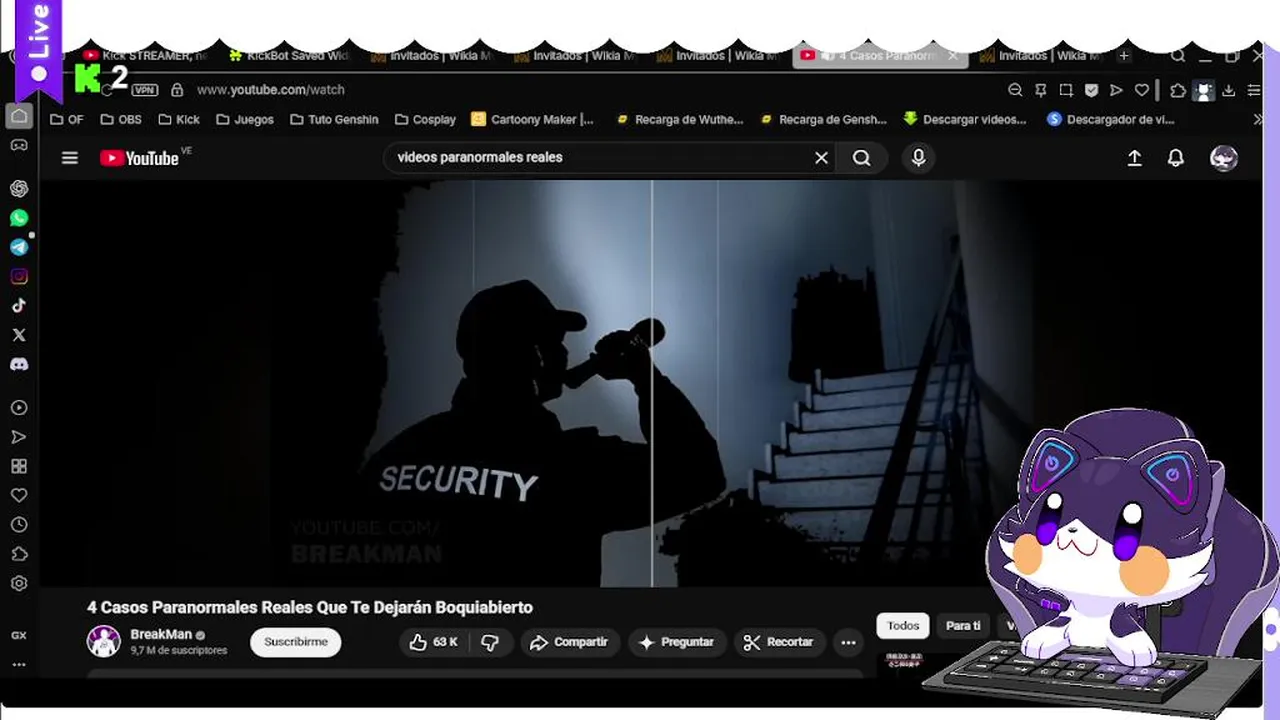The height and width of the screenshot is (720, 1280).
Task: Start voice search with the microphone
Action: click(x=918, y=157)
